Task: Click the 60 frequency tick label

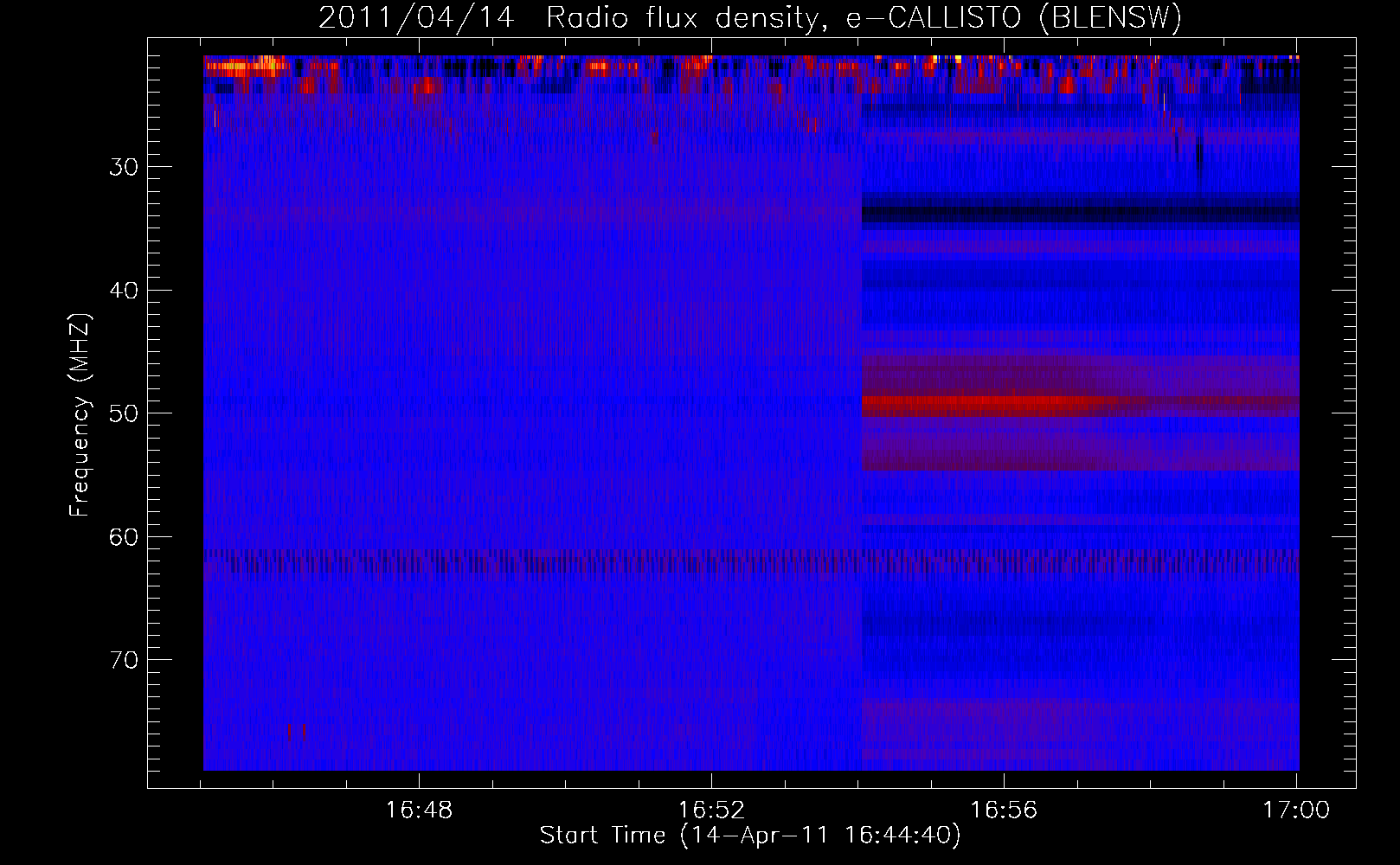Action: pyautogui.click(x=124, y=537)
